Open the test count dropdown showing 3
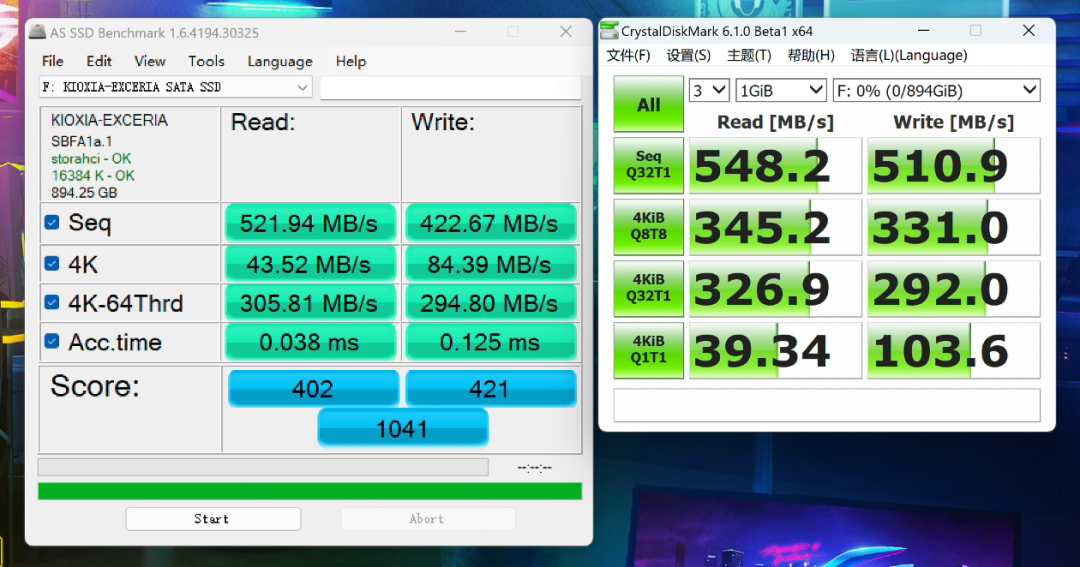Viewport: 1080px width, 567px height. [x=709, y=90]
